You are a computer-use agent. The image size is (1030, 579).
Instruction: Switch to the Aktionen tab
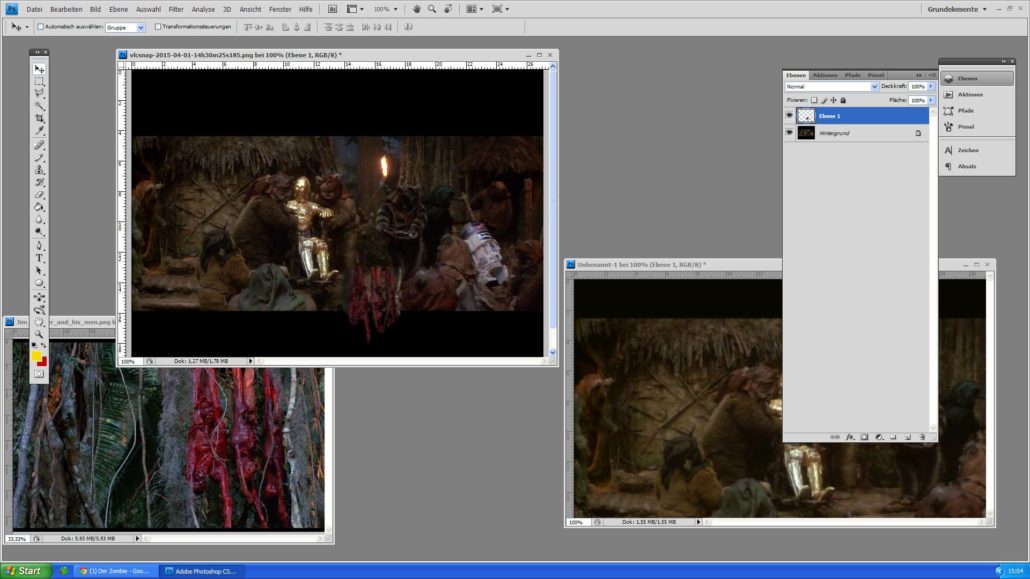coord(825,76)
